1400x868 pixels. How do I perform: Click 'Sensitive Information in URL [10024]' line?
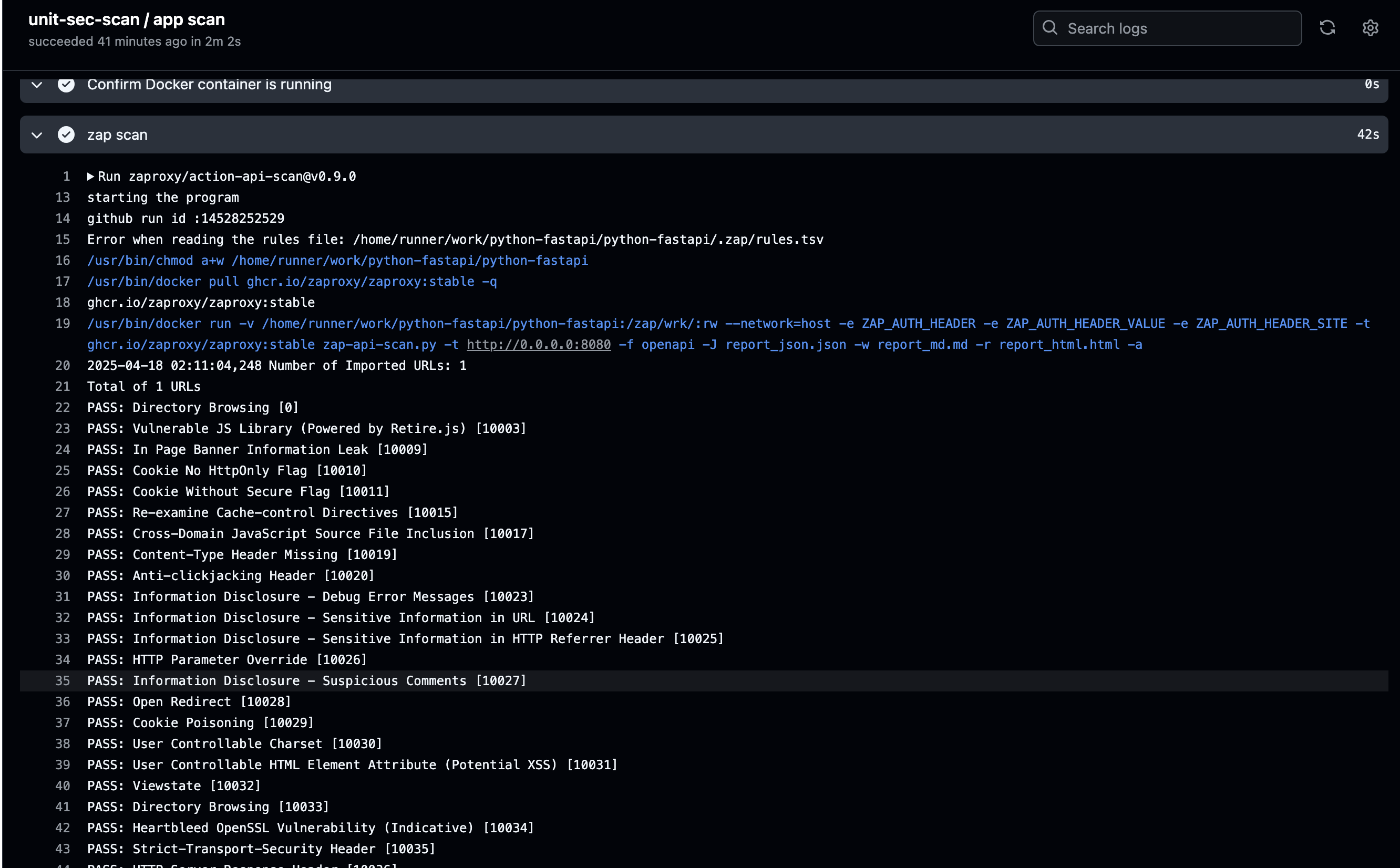click(341, 618)
